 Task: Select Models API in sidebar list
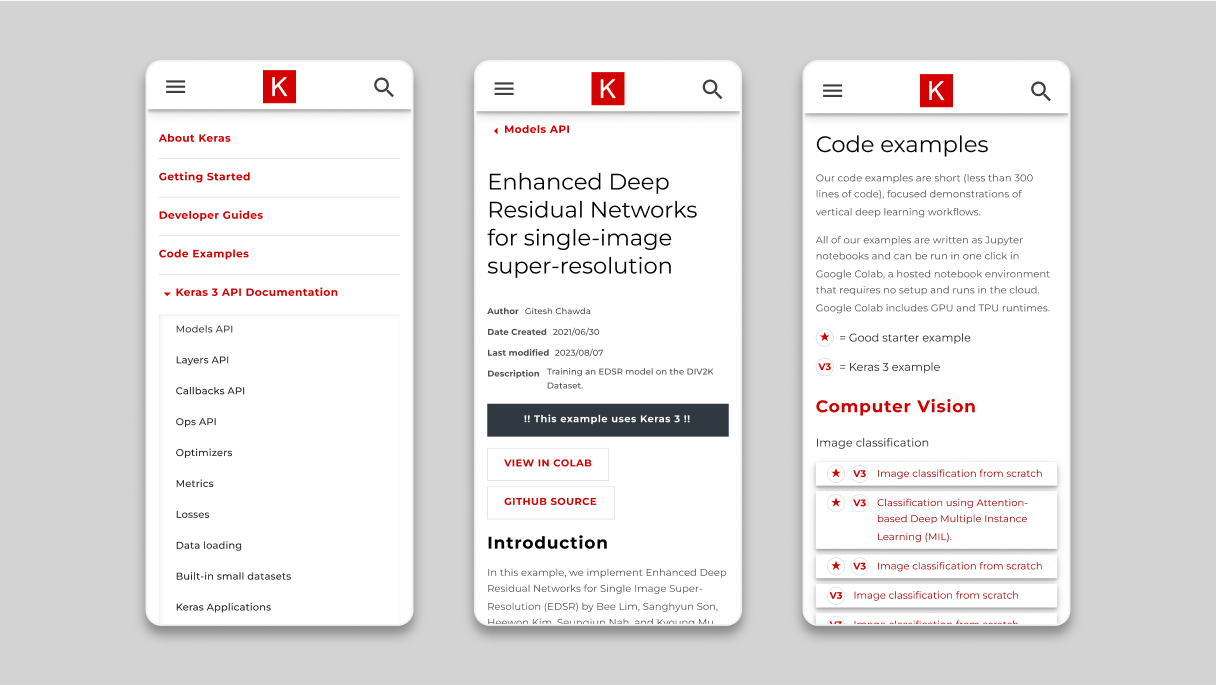pos(204,329)
